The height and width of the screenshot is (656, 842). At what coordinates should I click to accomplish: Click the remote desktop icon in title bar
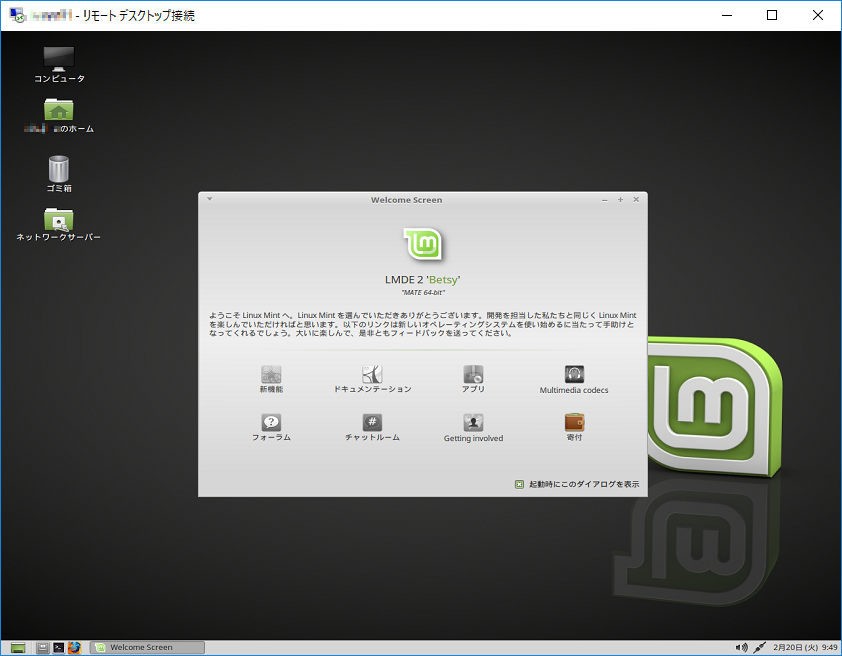[x=18, y=15]
